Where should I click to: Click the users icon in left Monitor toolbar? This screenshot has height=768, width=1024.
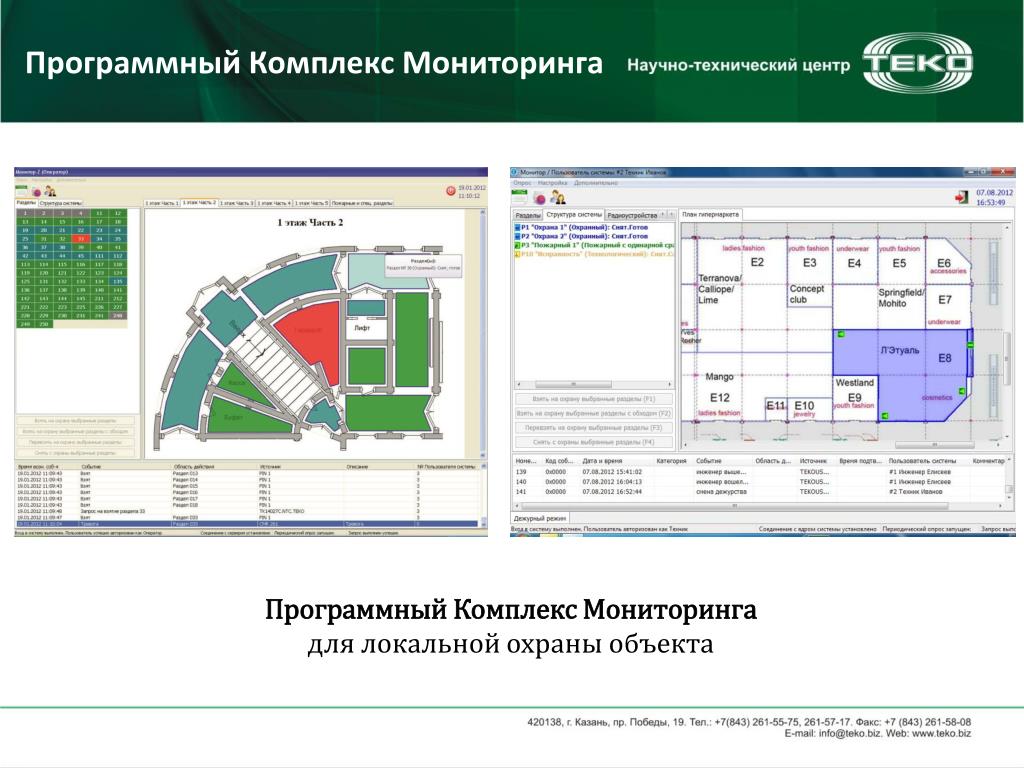pyautogui.click(x=50, y=191)
